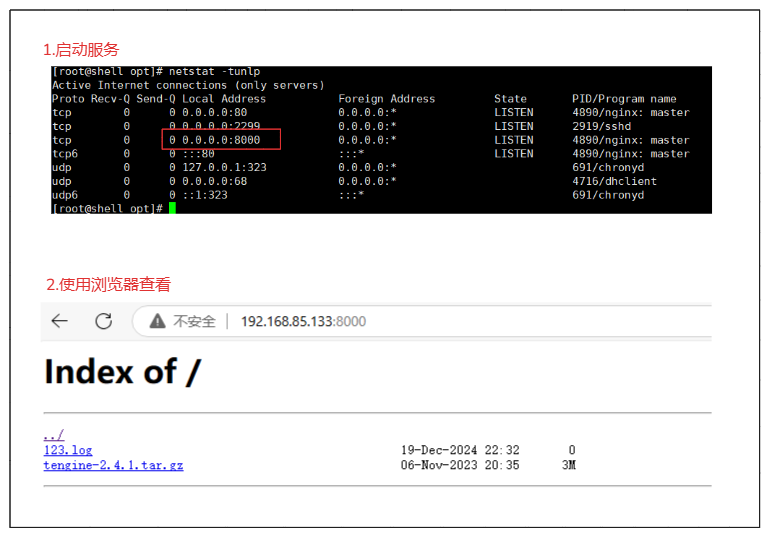Click the 123.log file size 0
The image size is (769, 537).
click(572, 450)
